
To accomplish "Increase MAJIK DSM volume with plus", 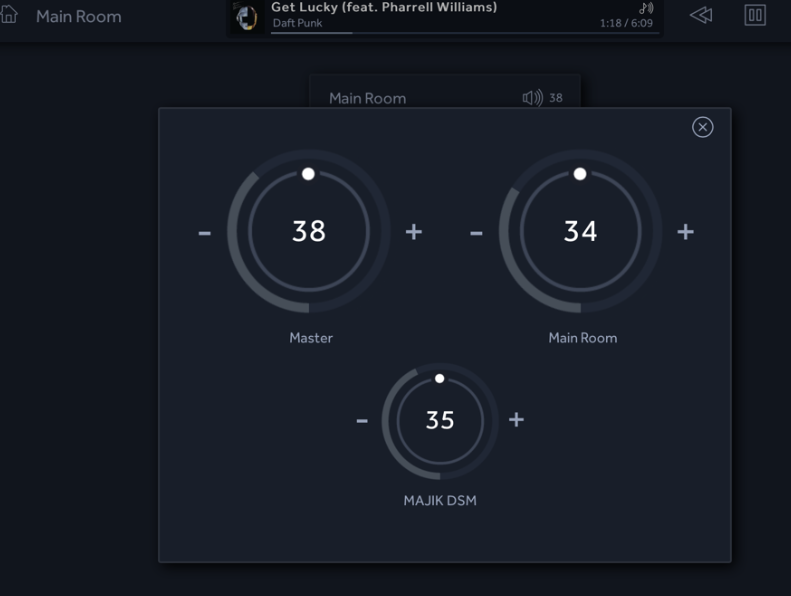I will 516,419.
